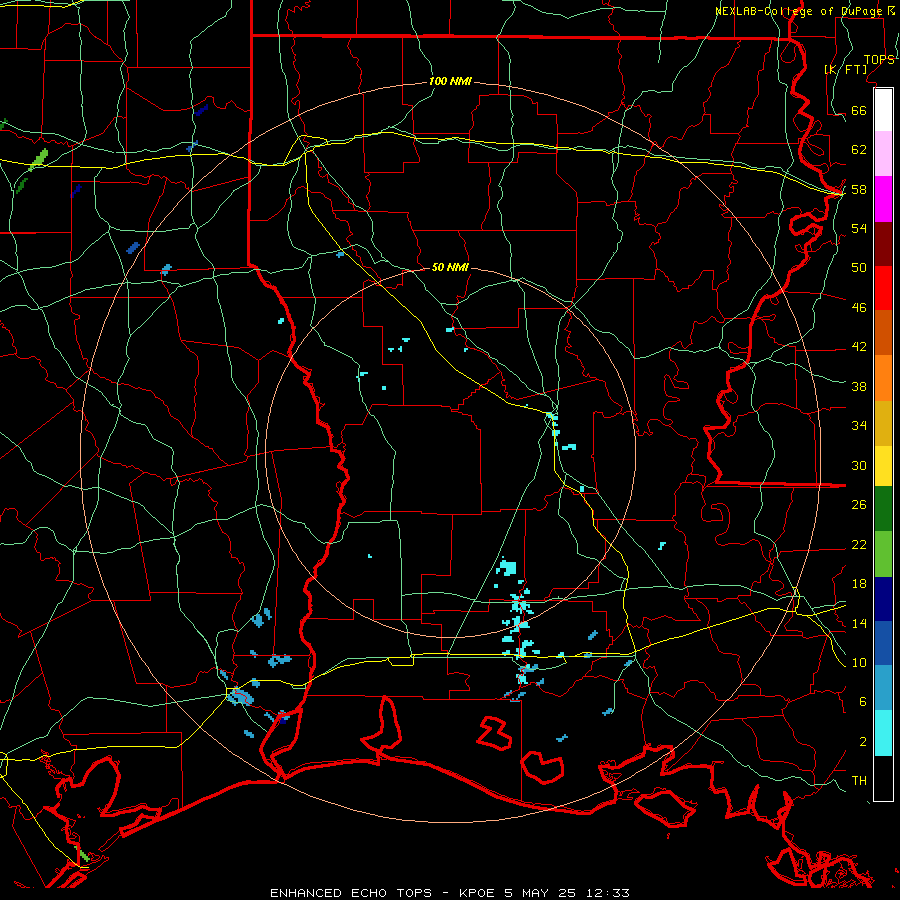
Task: Pick the navy blue legend swatch
Action: pos(883,599)
